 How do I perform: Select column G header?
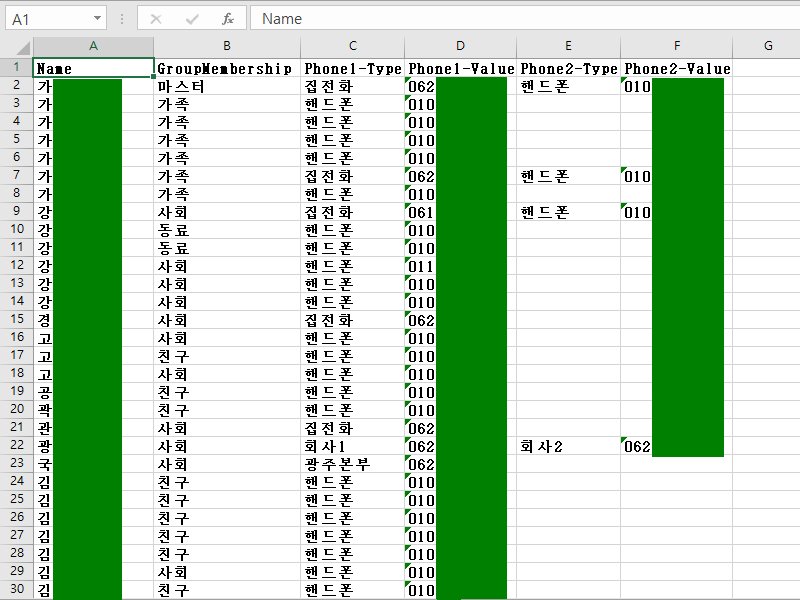(767, 46)
